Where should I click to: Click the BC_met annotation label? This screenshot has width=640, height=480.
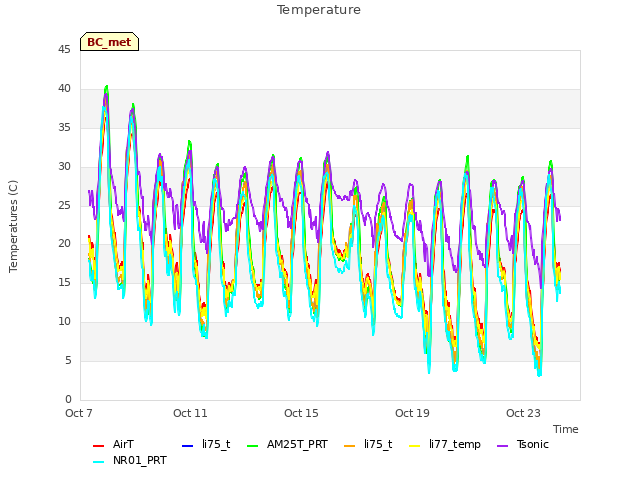pos(109,42)
